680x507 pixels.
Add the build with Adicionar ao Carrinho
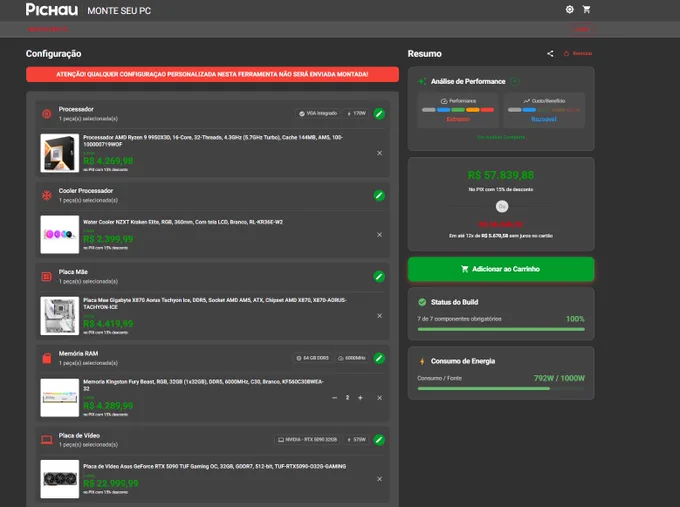[501, 269]
